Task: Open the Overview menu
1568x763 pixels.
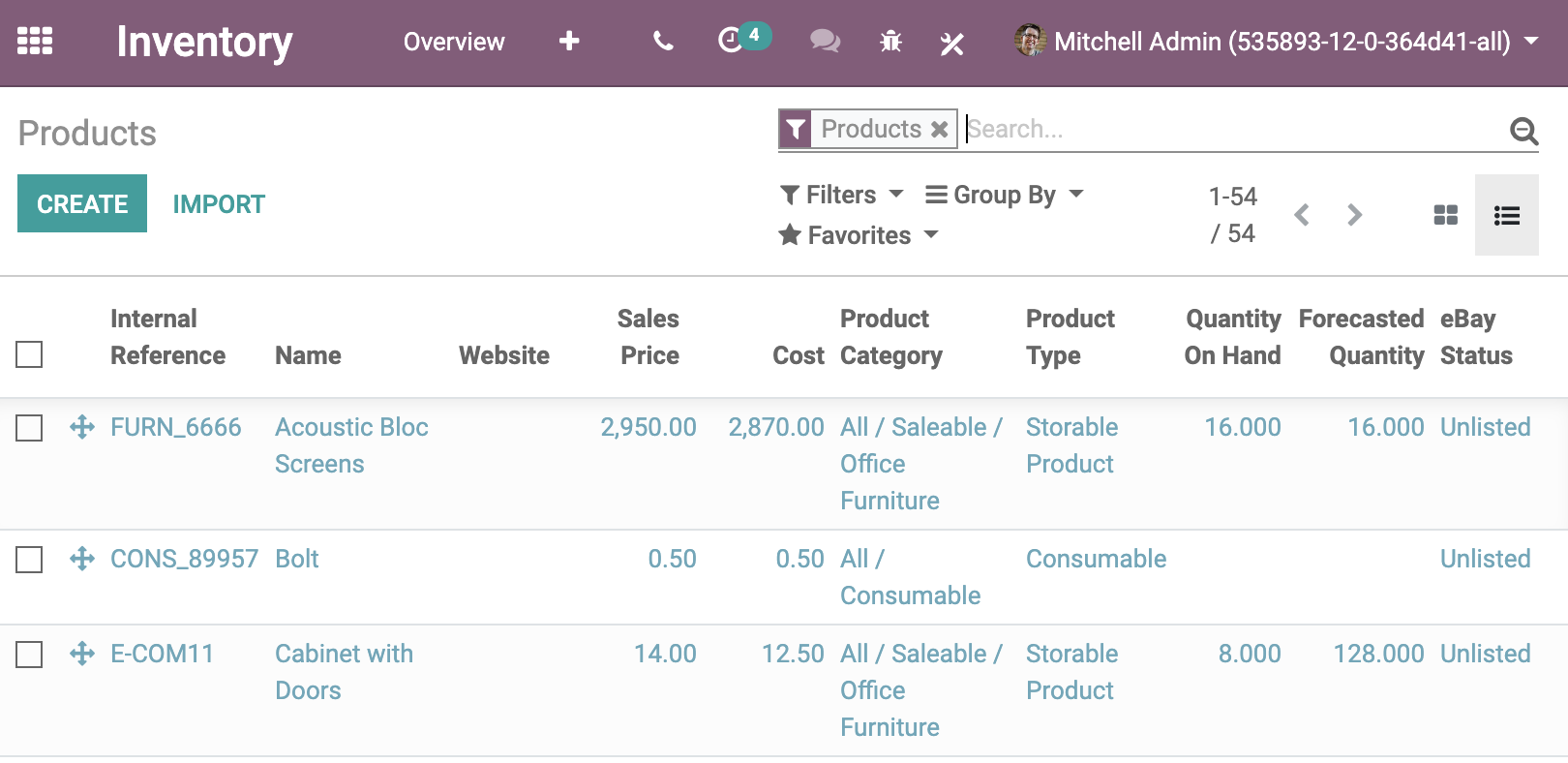Action: 454,42
